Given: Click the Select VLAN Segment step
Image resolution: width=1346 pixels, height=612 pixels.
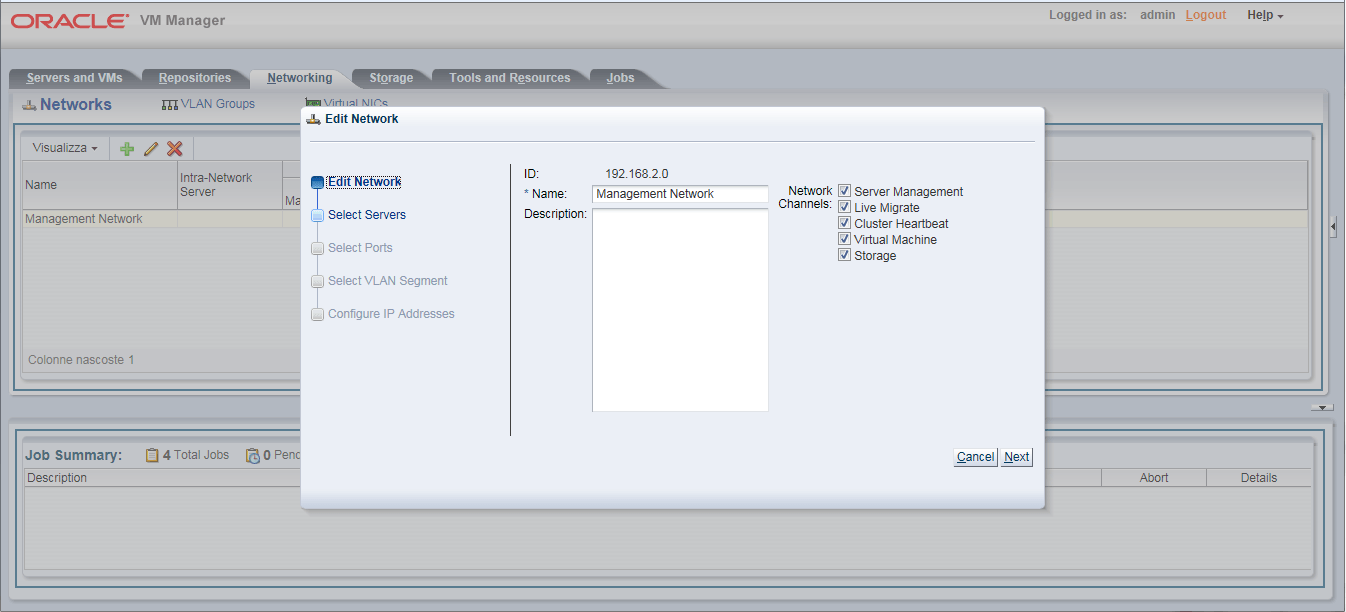Looking at the screenshot, I should 388,281.
